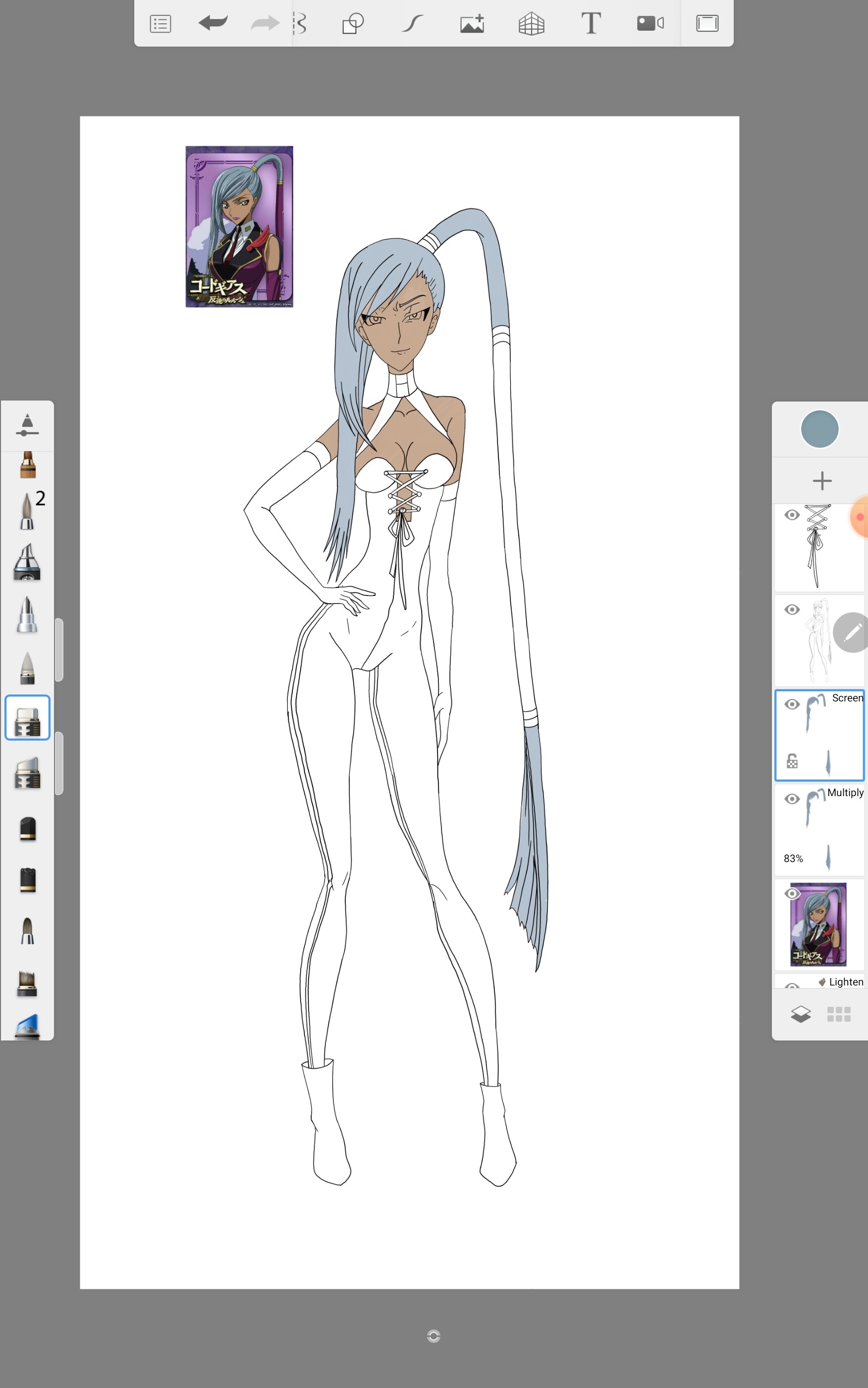The width and height of the screenshot is (868, 1388).
Task: Tap the reference card image on canvas
Action: point(239,227)
